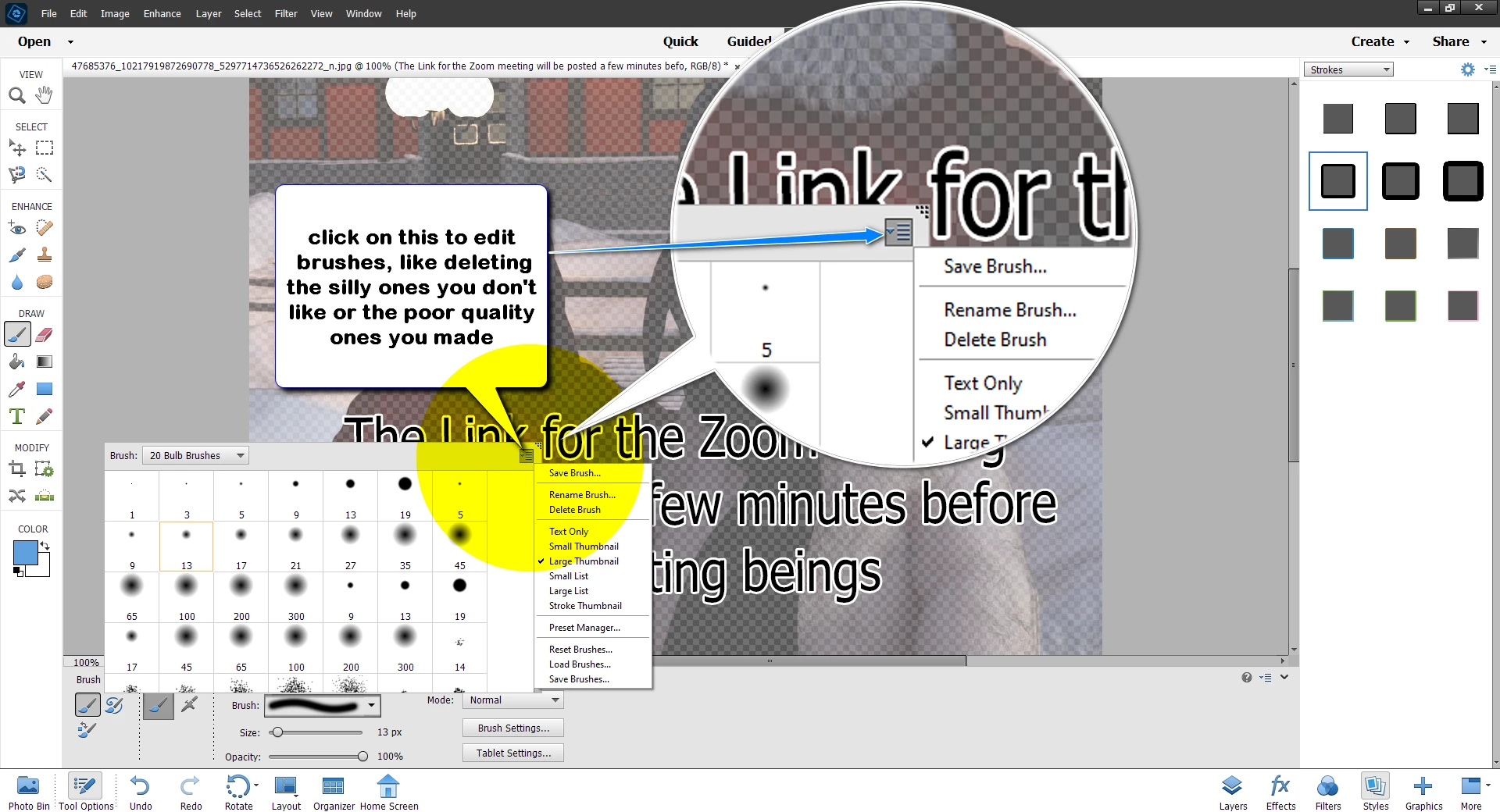Viewport: 1500px width, 812px height.
Task: Open the Rotate options arrow
Action: tap(256, 785)
